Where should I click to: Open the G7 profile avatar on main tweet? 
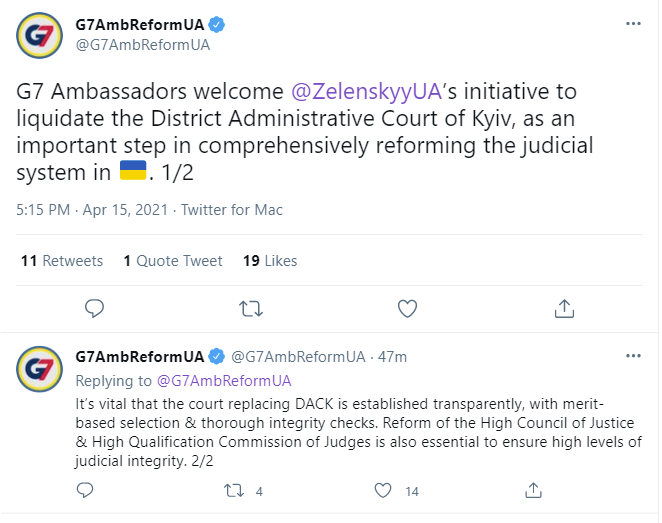point(39,35)
